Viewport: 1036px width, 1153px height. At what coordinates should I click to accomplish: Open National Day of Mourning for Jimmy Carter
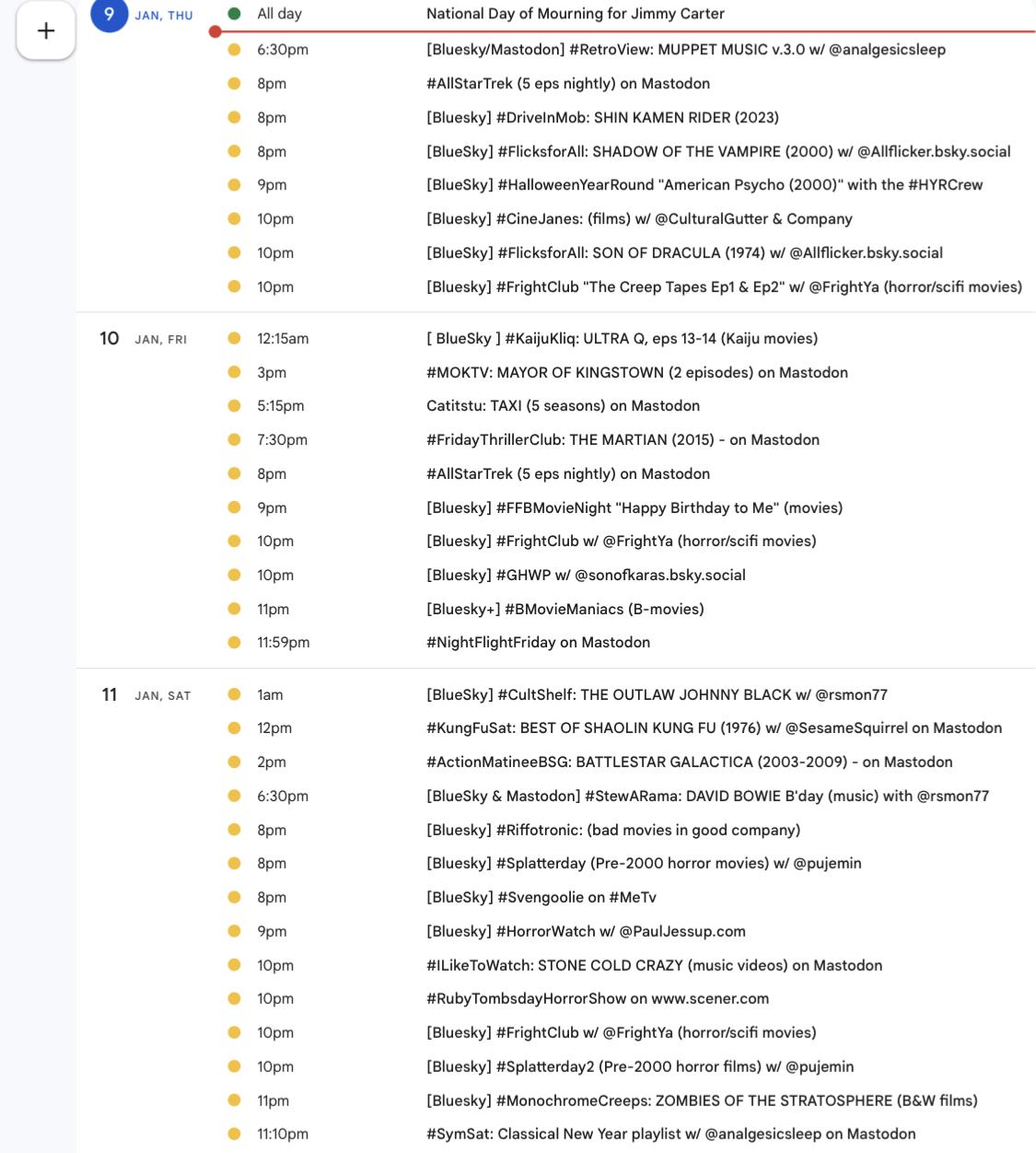click(x=576, y=14)
